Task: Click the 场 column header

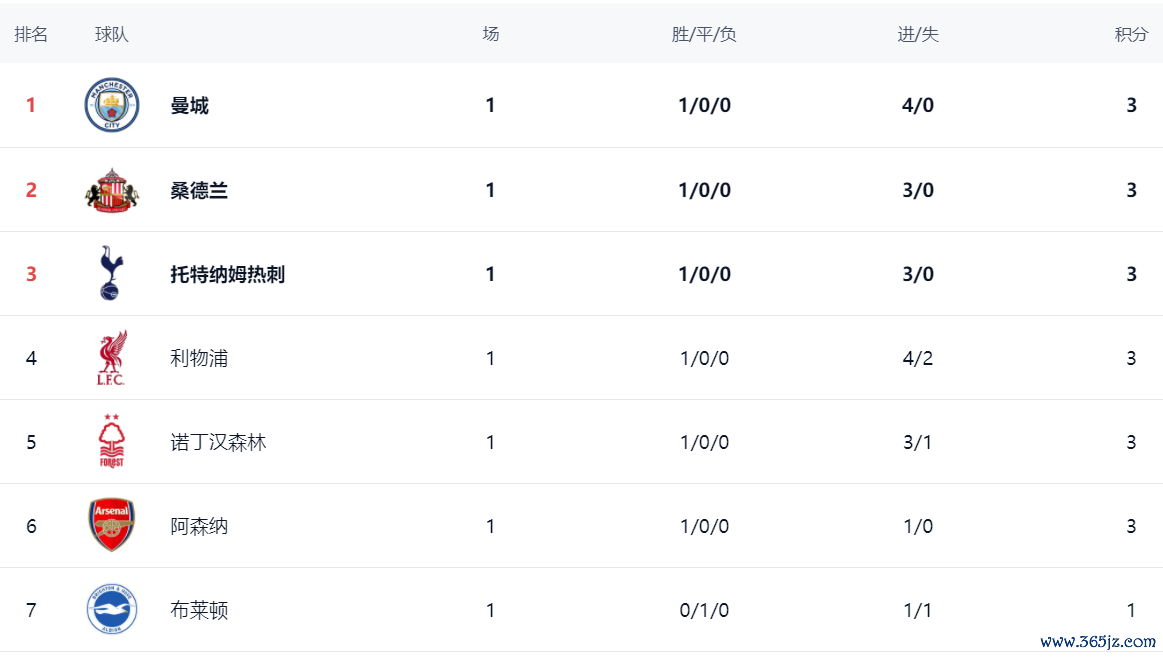Action: coord(490,34)
